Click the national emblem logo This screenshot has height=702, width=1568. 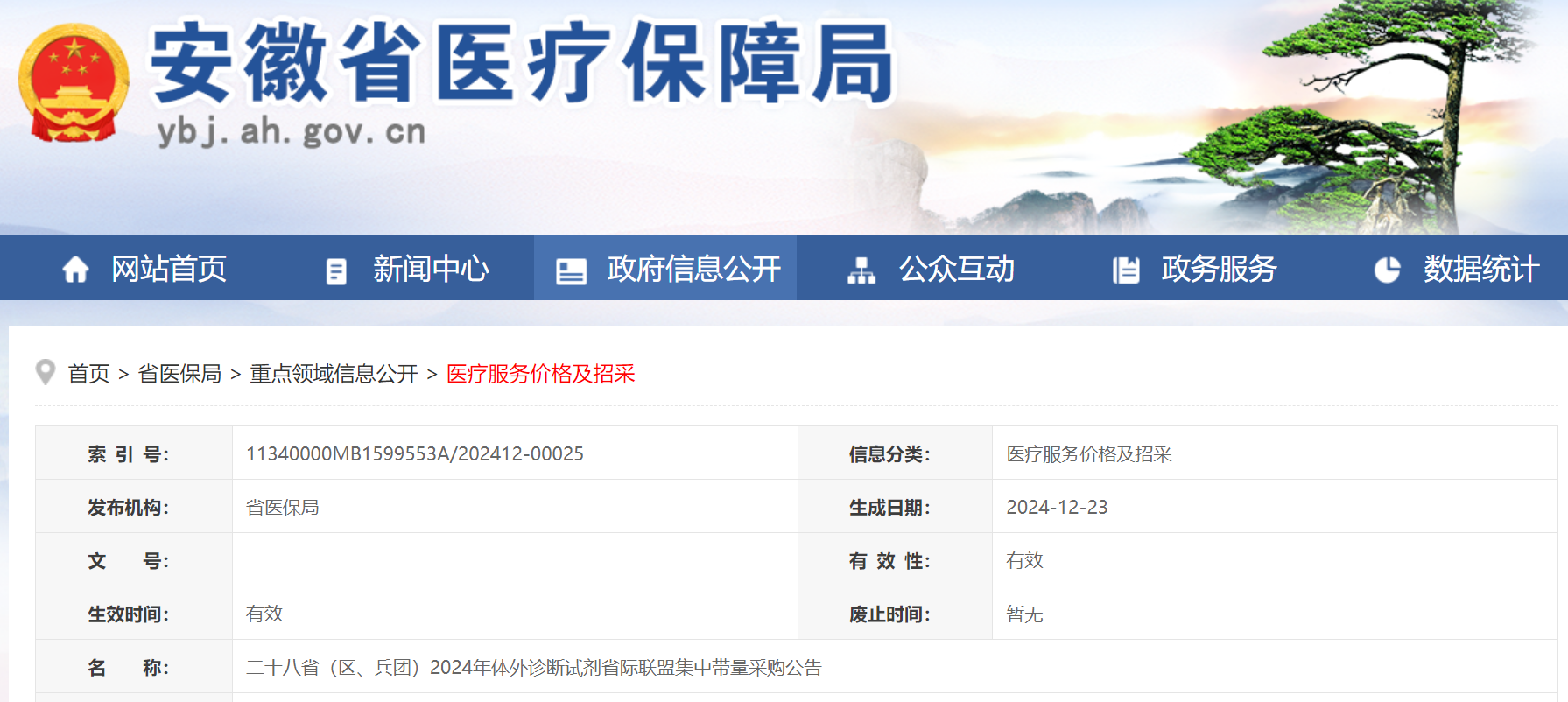click(74, 83)
